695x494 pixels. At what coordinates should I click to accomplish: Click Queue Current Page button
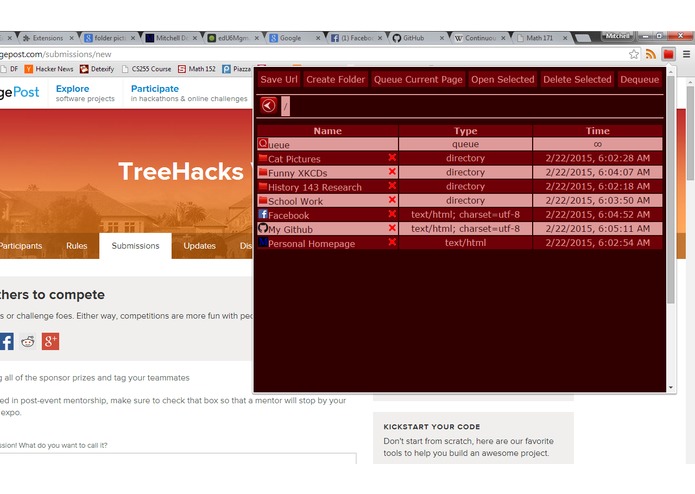pos(418,80)
